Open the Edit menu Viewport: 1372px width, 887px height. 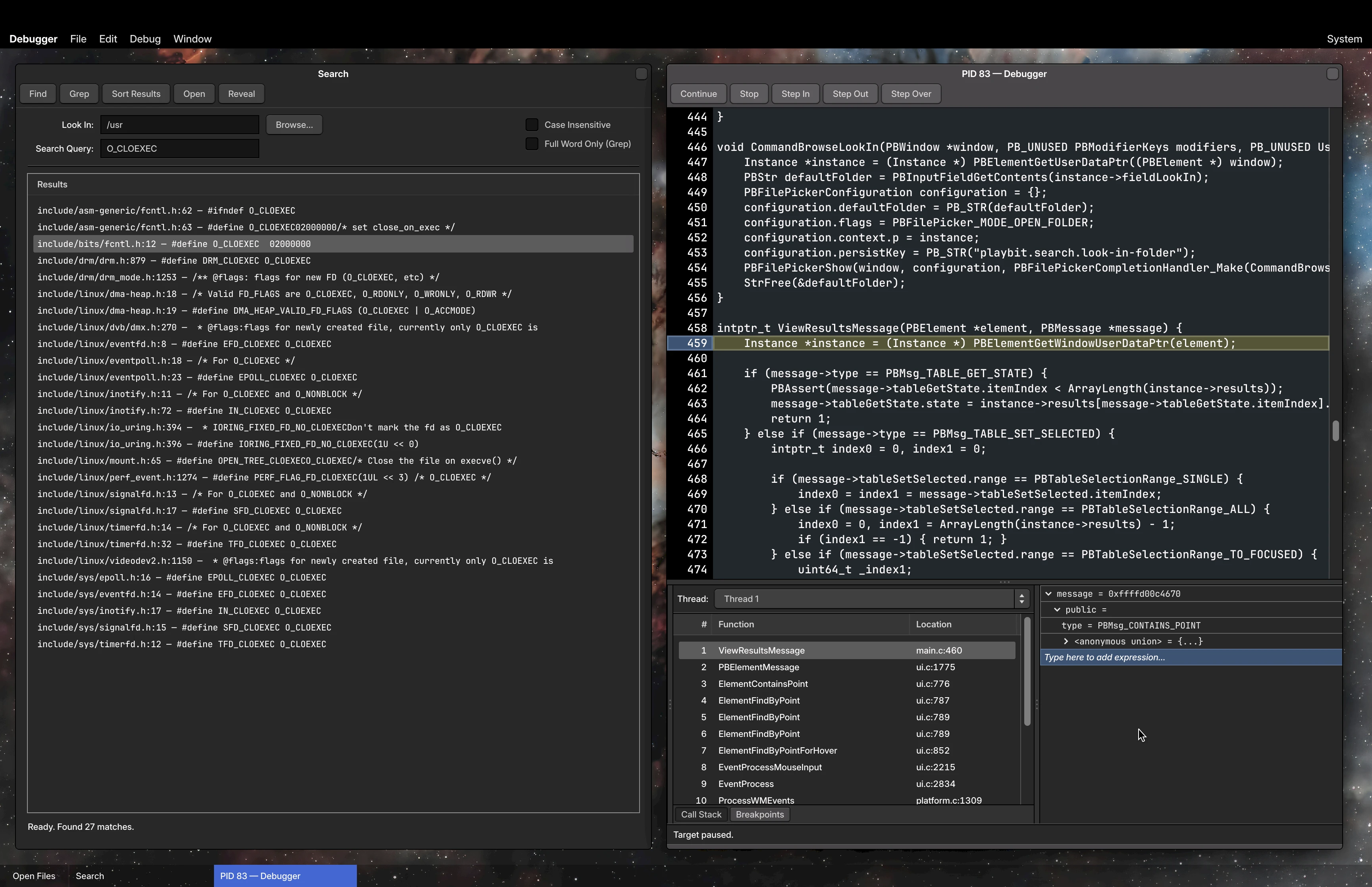pyautogui.click(x=108, y=39)
